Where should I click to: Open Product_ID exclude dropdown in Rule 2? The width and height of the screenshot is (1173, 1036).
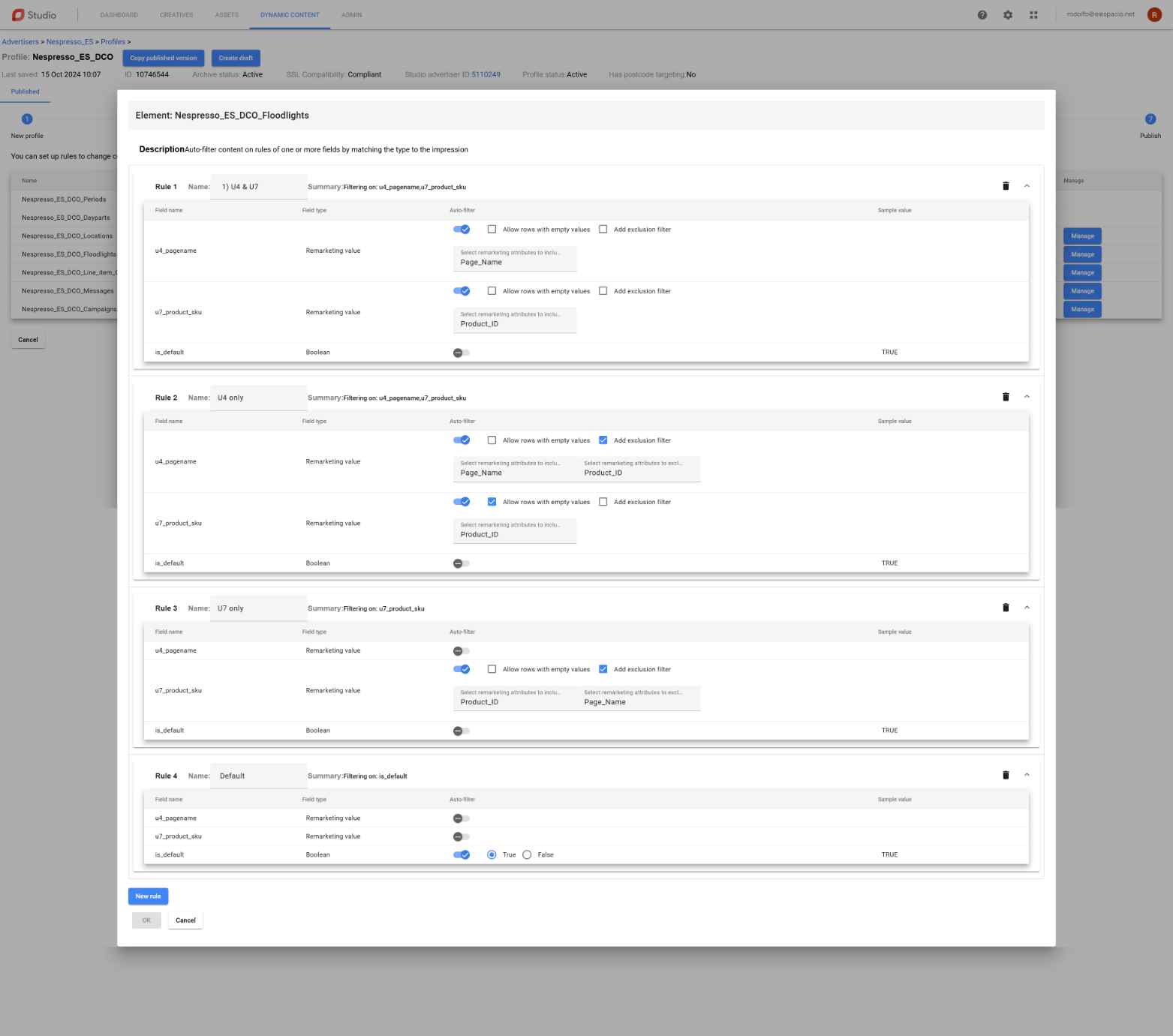coord(639,469)
